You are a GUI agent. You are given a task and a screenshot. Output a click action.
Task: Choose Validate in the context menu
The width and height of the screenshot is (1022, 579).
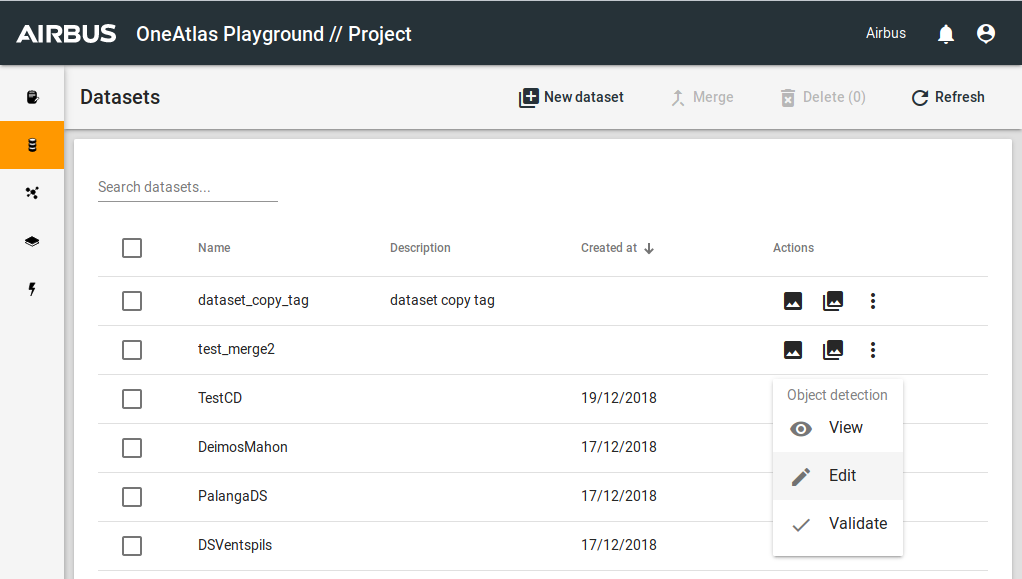838,524
